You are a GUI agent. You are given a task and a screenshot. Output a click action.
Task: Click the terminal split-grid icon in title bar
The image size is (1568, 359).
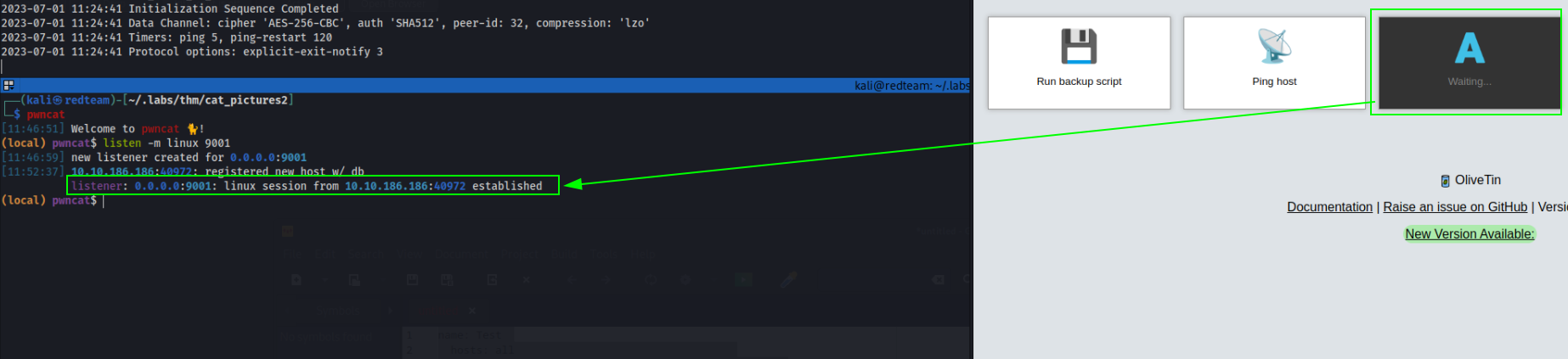[8, 85]
